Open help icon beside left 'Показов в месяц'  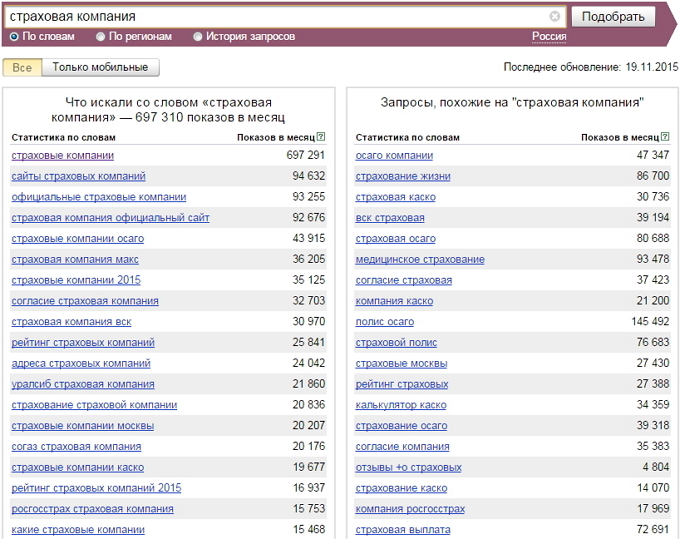coord(321,137)
